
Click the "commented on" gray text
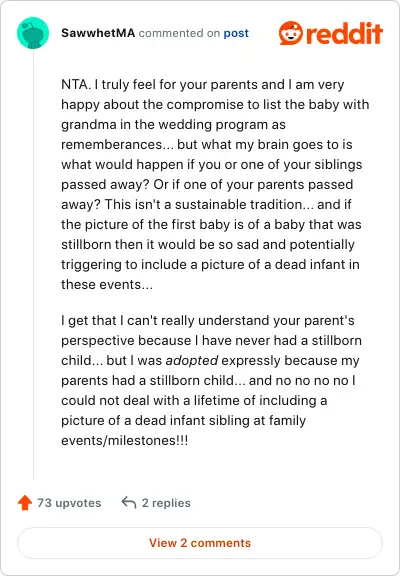(179, 33)
